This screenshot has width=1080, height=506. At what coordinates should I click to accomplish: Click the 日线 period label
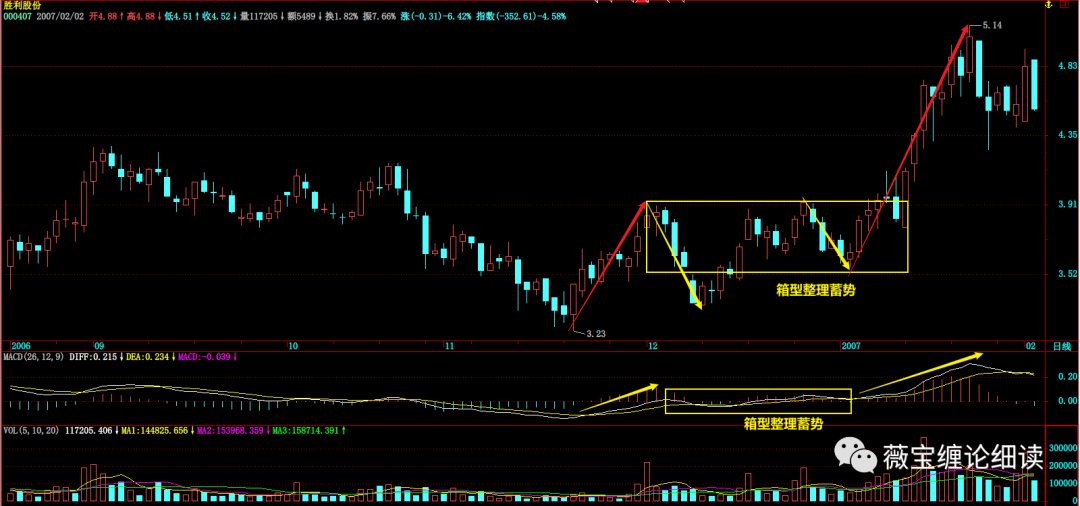[1061, 346]
